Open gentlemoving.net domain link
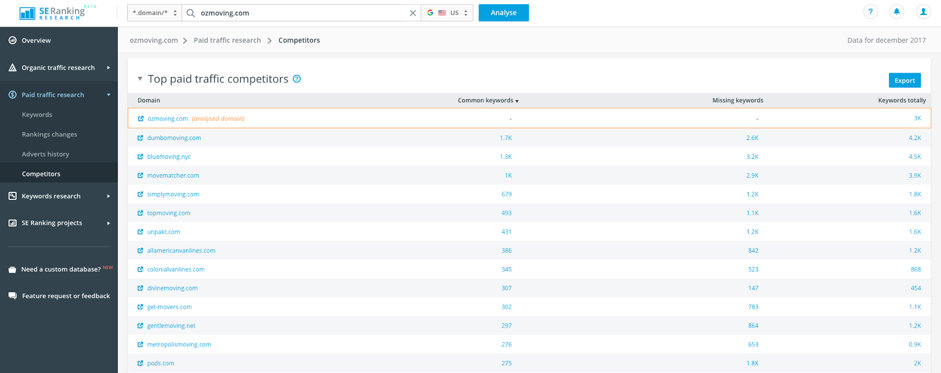This screenshot has height=373, width=941. (x=171, y=326)
